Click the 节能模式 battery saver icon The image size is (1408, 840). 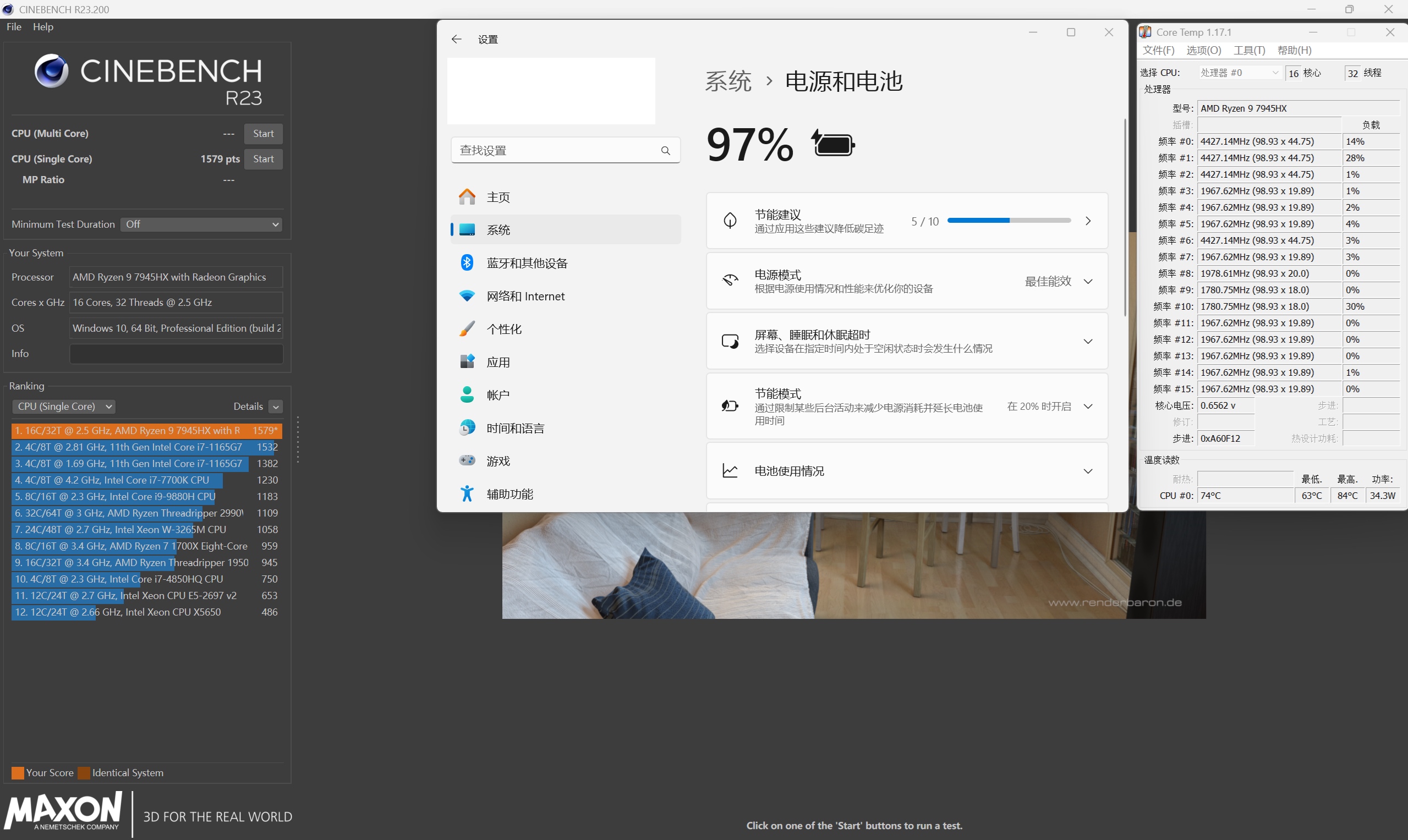coord(730,406)
